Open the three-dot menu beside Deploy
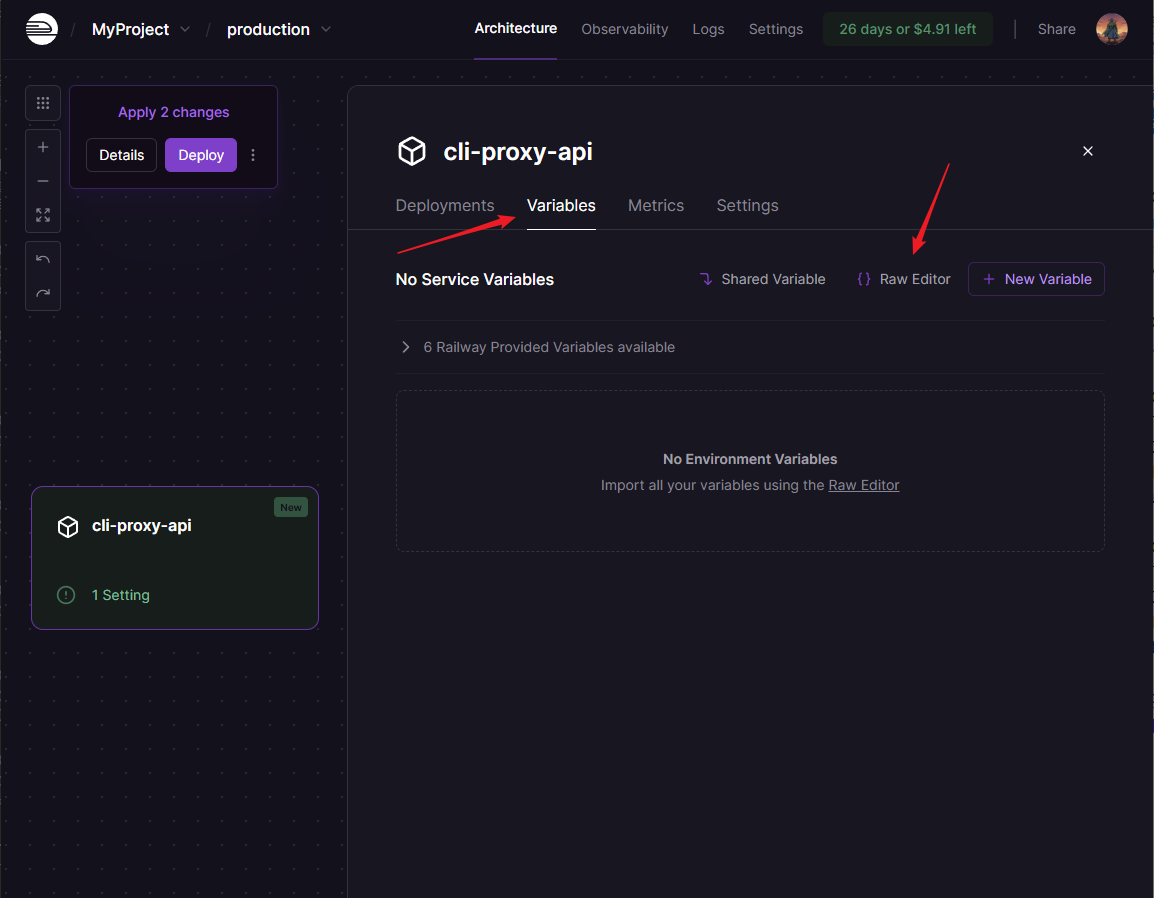Image resolution: width=1154 pixels, height=898 pixels. (253, 155)
